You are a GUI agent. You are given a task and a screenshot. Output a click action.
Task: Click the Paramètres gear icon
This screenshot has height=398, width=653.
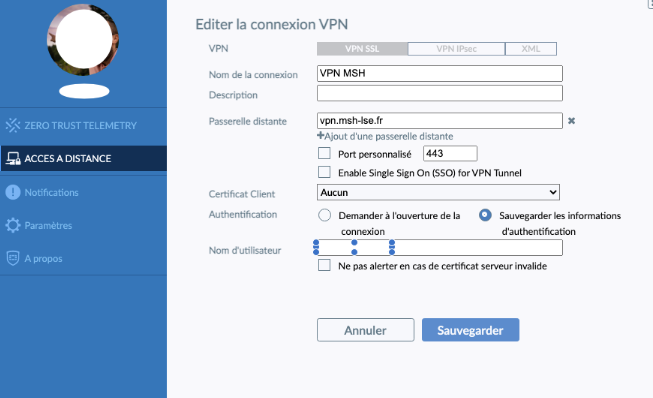[13, 225]
